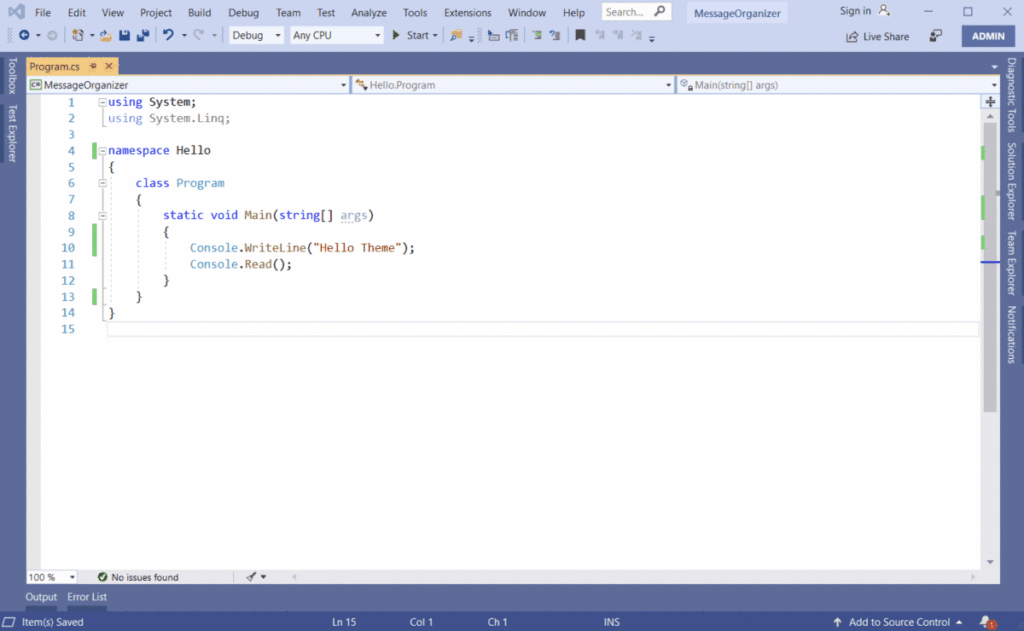Click the ADMIN account button
Viewport: 1024px width, 631px height.
tap(987, 35)
